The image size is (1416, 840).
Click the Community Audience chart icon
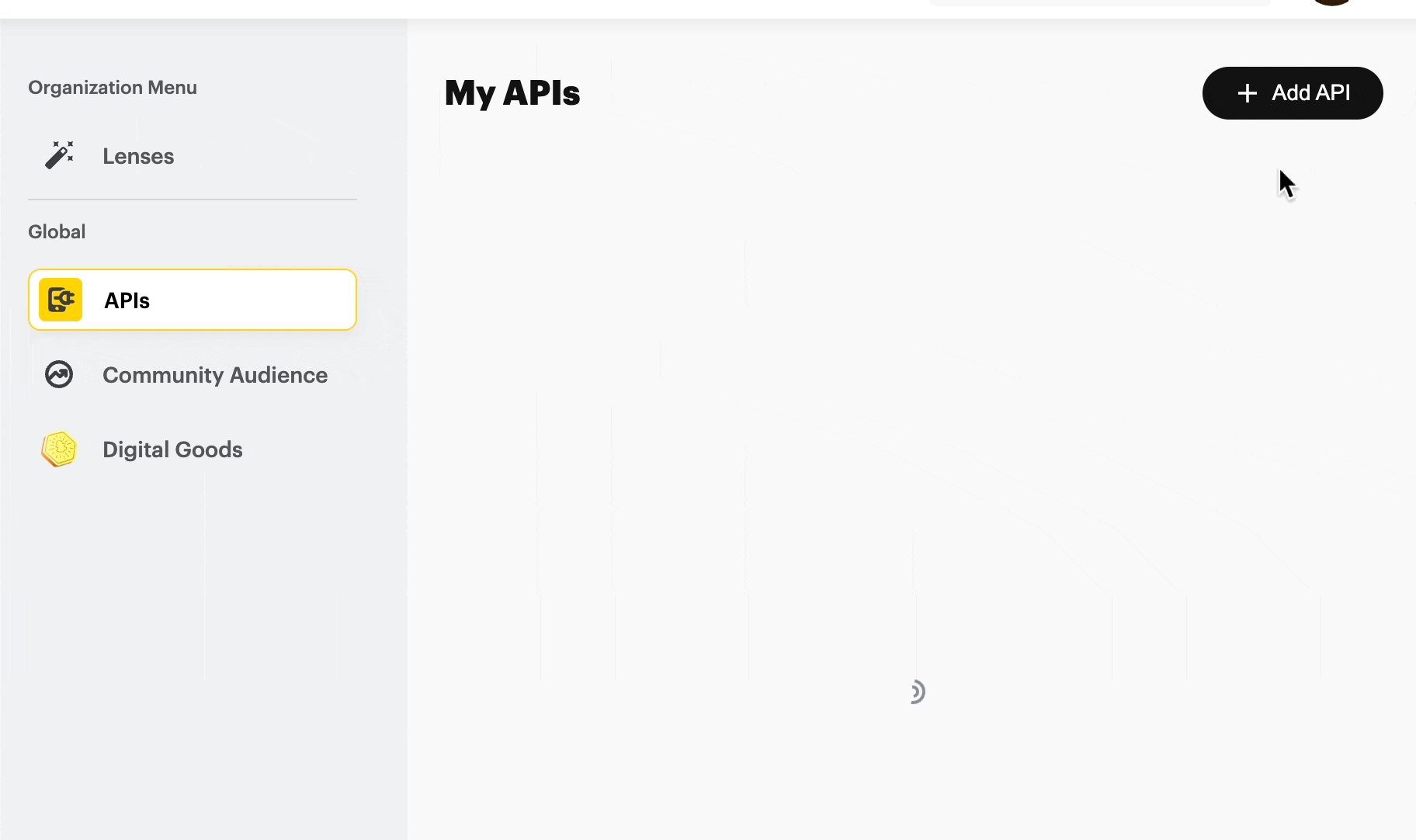[x=59, y=374]
